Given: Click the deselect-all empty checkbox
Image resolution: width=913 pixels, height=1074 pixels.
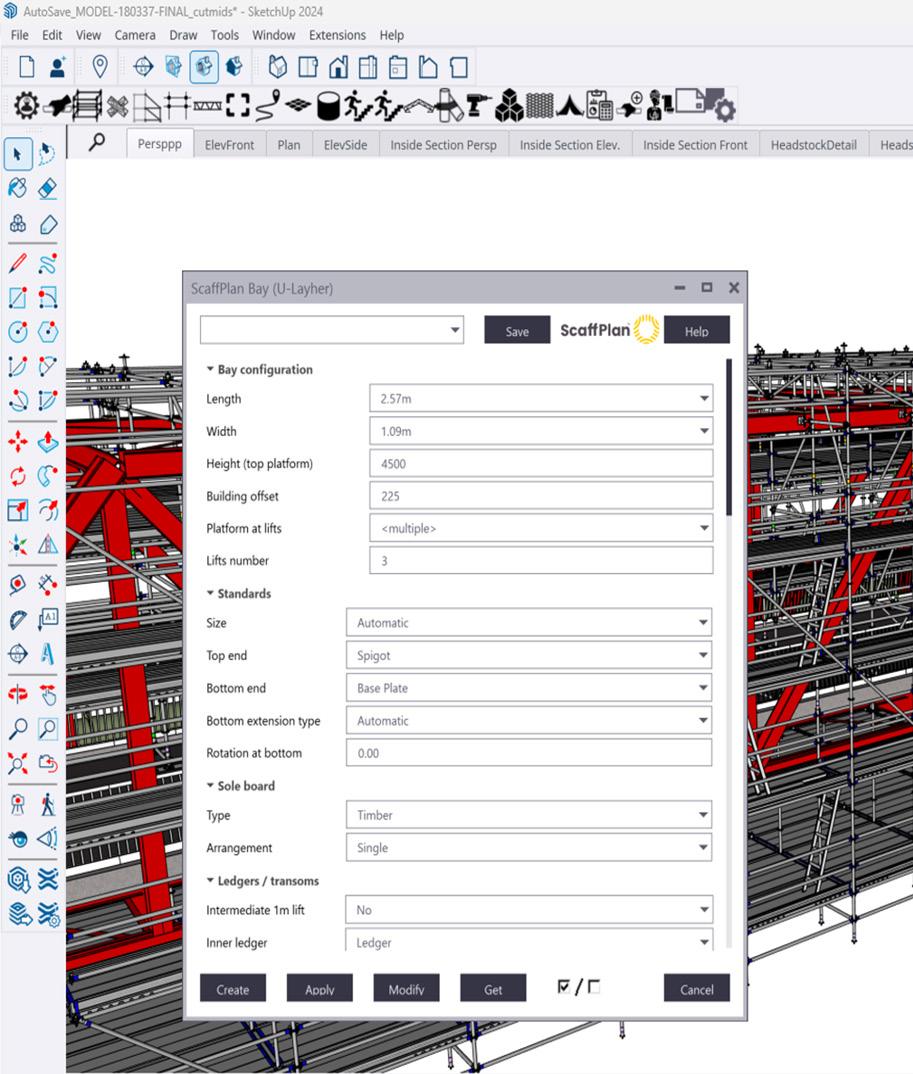Looking at the screenshot, I should 594,987.
